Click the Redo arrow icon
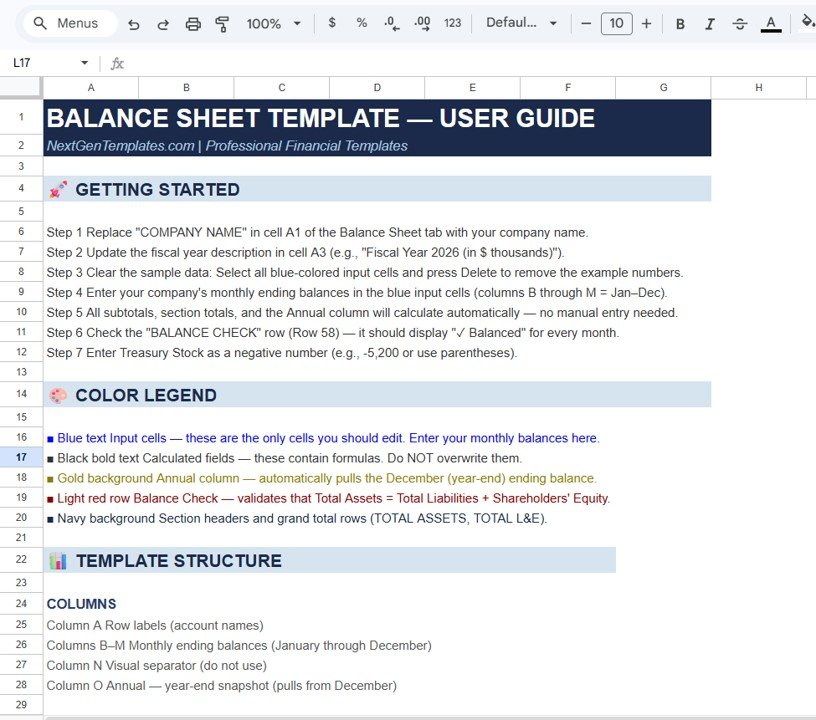This screenshot has width=816, height=720. pos(163,23)
